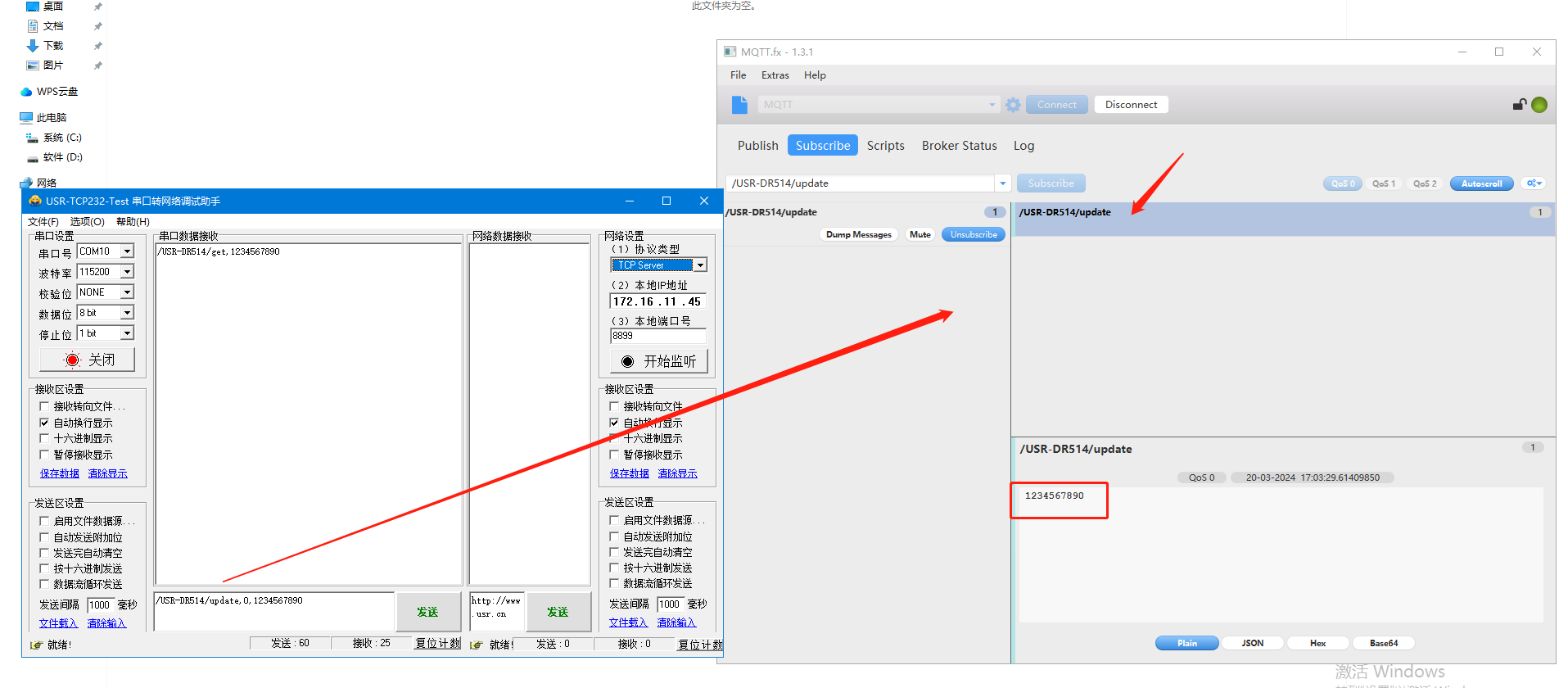The image size is (1568, 688).
Task: Open connection settings gear icon
Action: [x=1013, y=105]
